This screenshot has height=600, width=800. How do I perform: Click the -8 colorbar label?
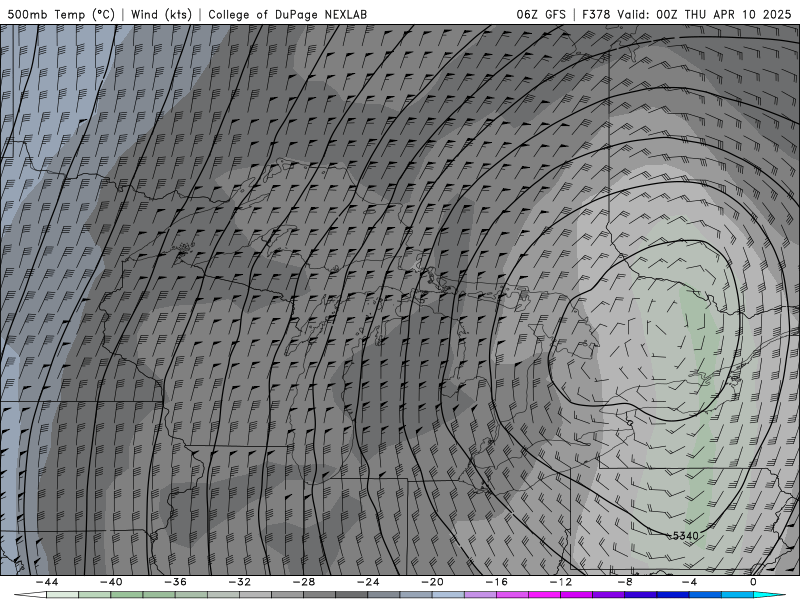click(626, 582)
